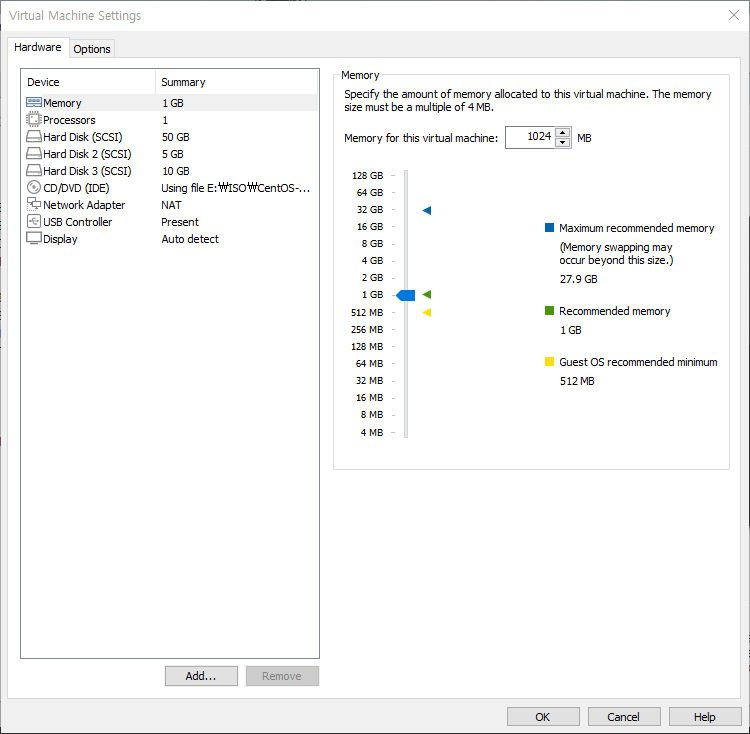This screenshot has width=750, height=734.
Task: Select the Processors row
Action: pos(171,120)
